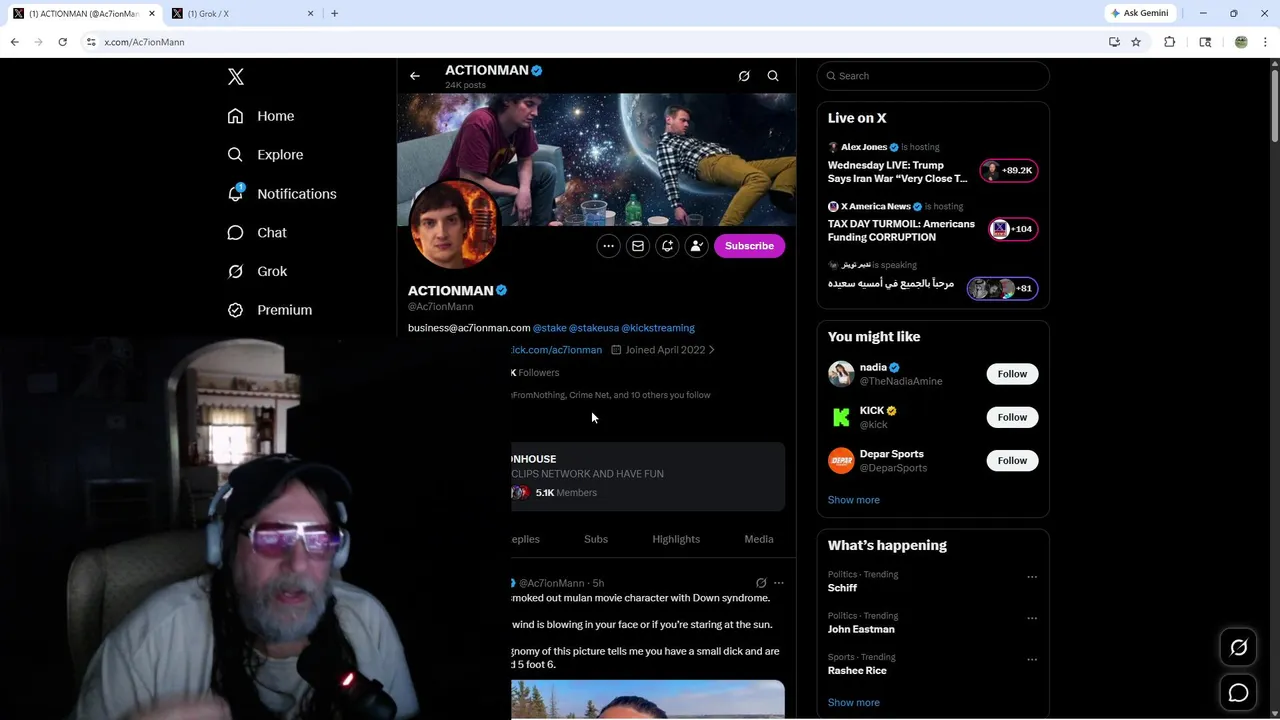1280x720 pixels.
Task: Open the Chat bubble icon in sidebar
Action: pyautogui.click(x=235, y=232)
